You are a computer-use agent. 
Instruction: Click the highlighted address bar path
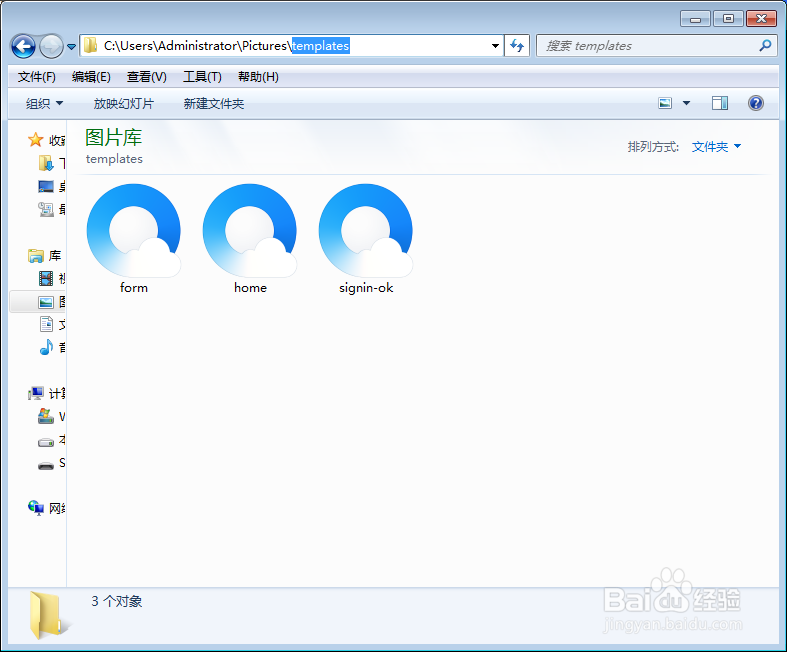(321, 46)
